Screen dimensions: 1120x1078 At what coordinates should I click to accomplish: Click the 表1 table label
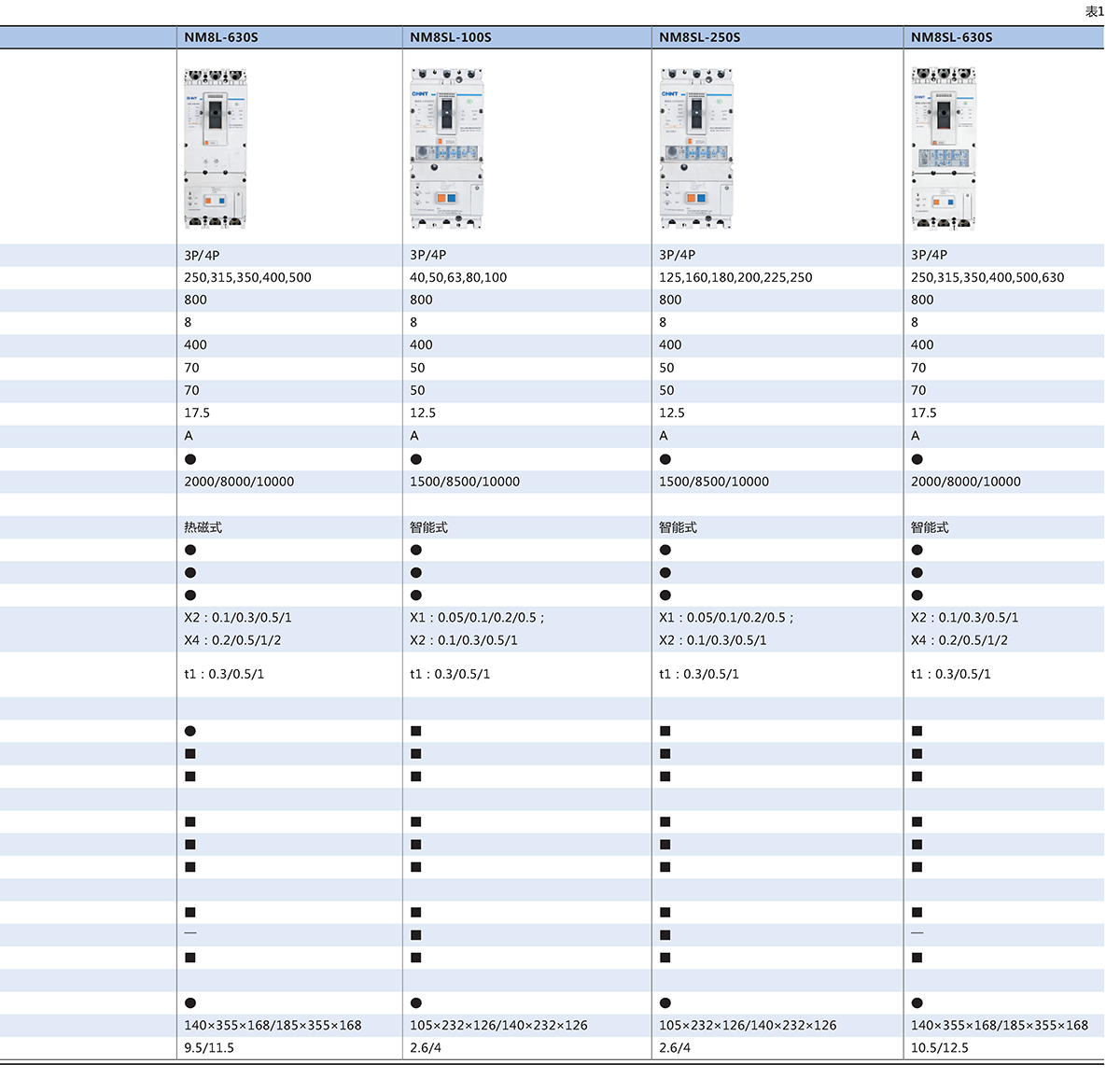tap(1094, 11)
